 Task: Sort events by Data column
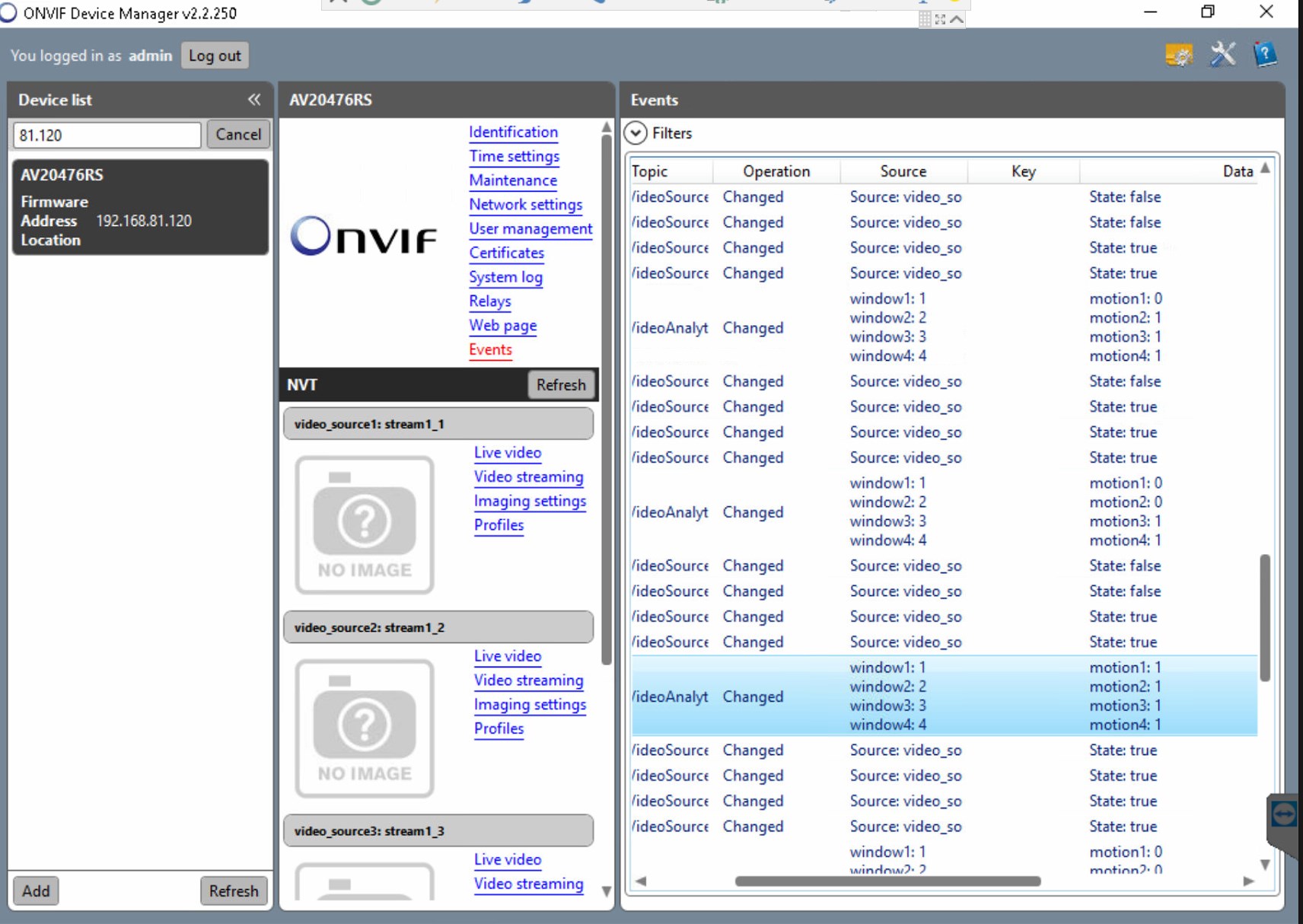pos(1168,171)
